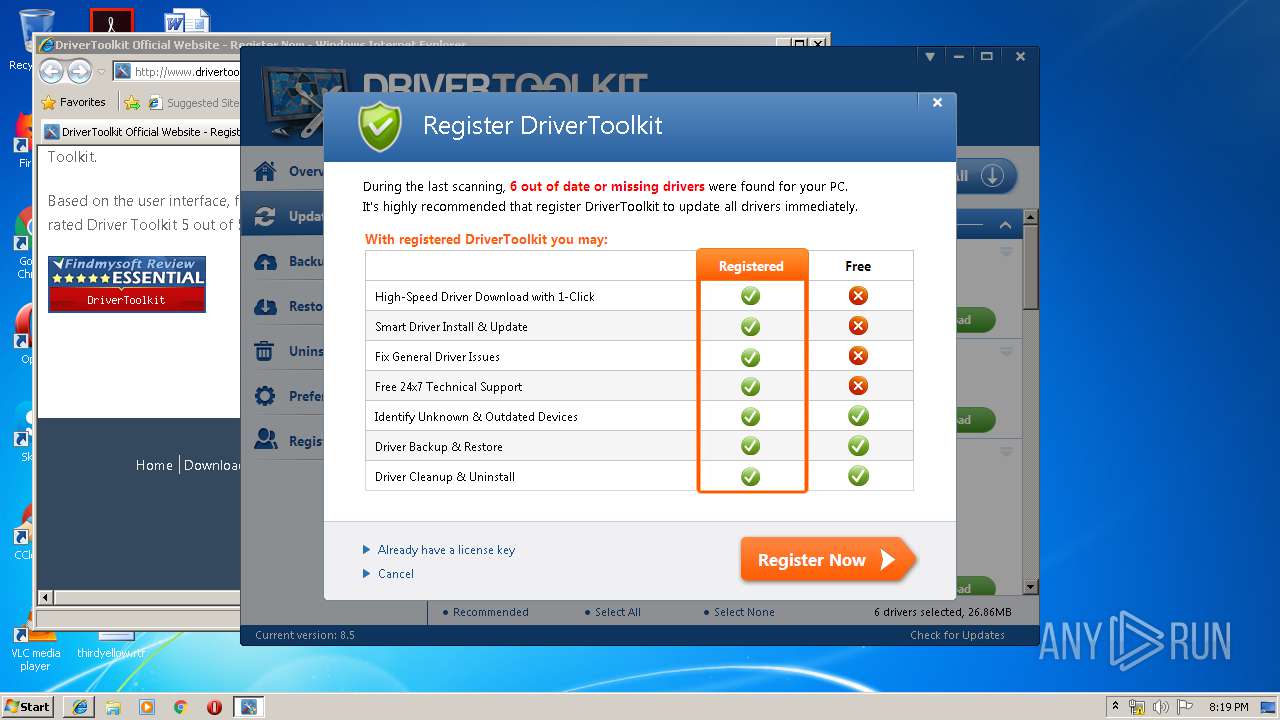Open the Uninstall section with trash icon

pyautogui.click(x=283, y=351)
